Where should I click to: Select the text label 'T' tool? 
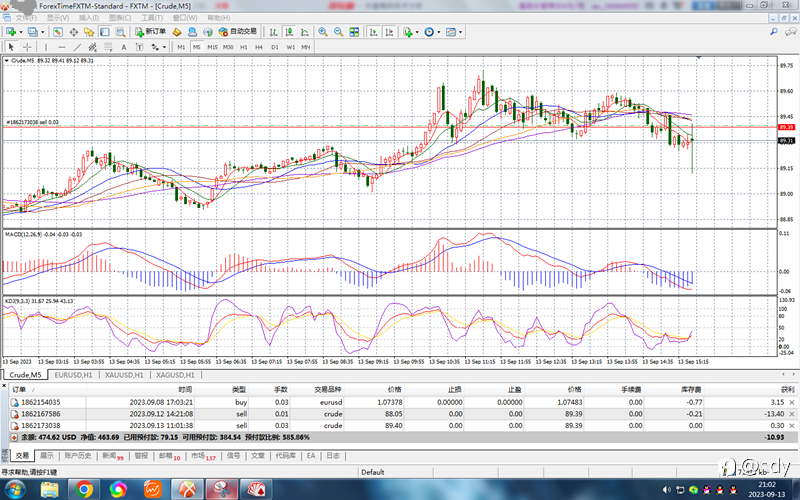[139, 47]
